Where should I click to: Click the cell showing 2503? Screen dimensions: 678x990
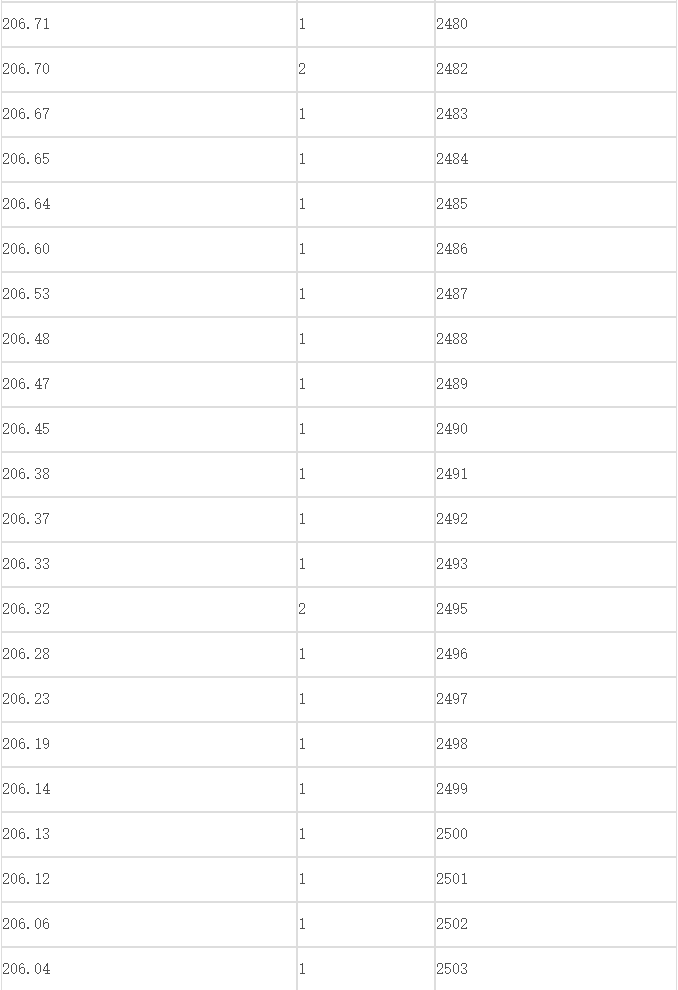555,969
